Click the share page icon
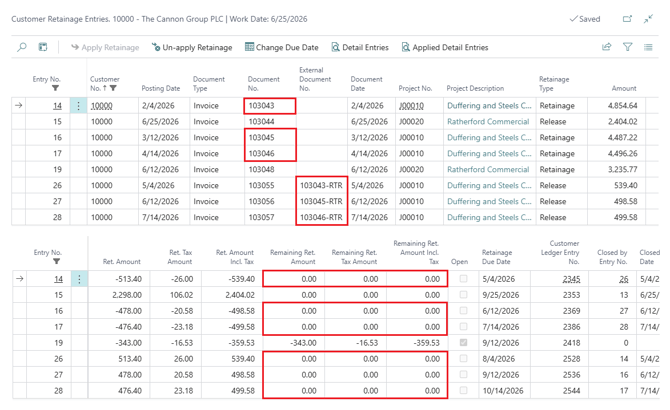 pyautogui.click(x=607, y=47)
